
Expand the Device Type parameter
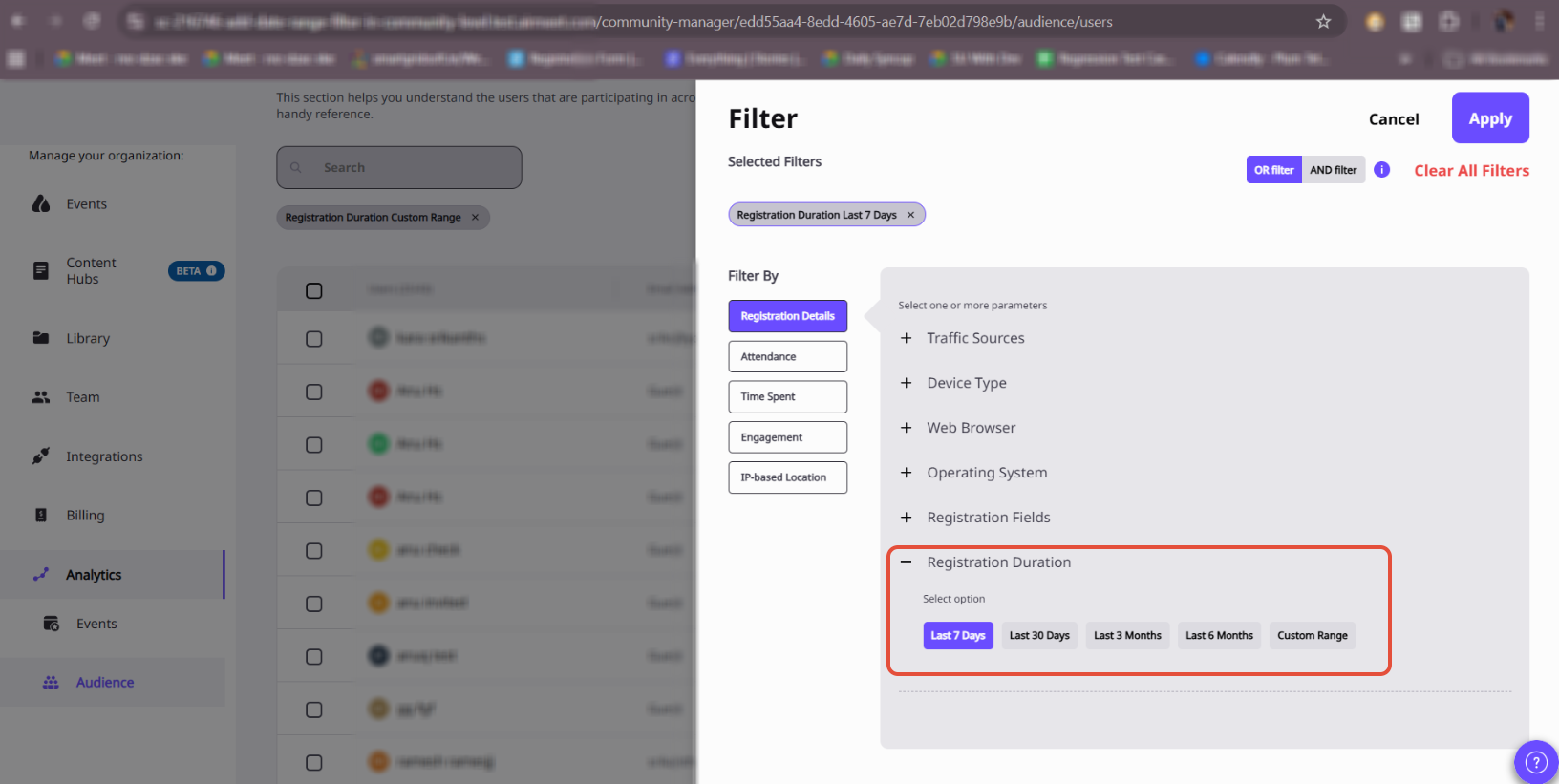tap(907, 383)
